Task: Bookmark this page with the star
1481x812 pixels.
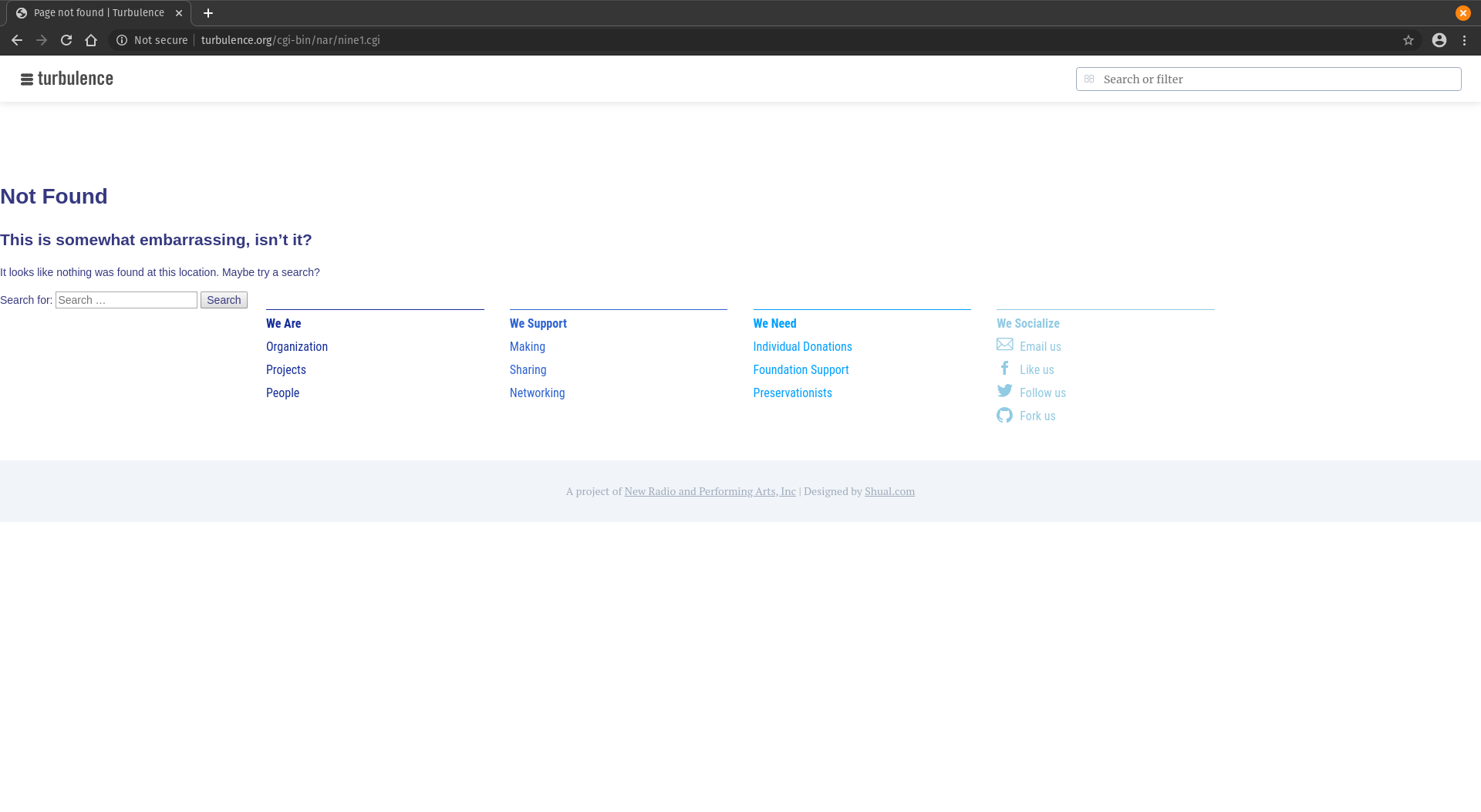Action: pos(1408,40)
